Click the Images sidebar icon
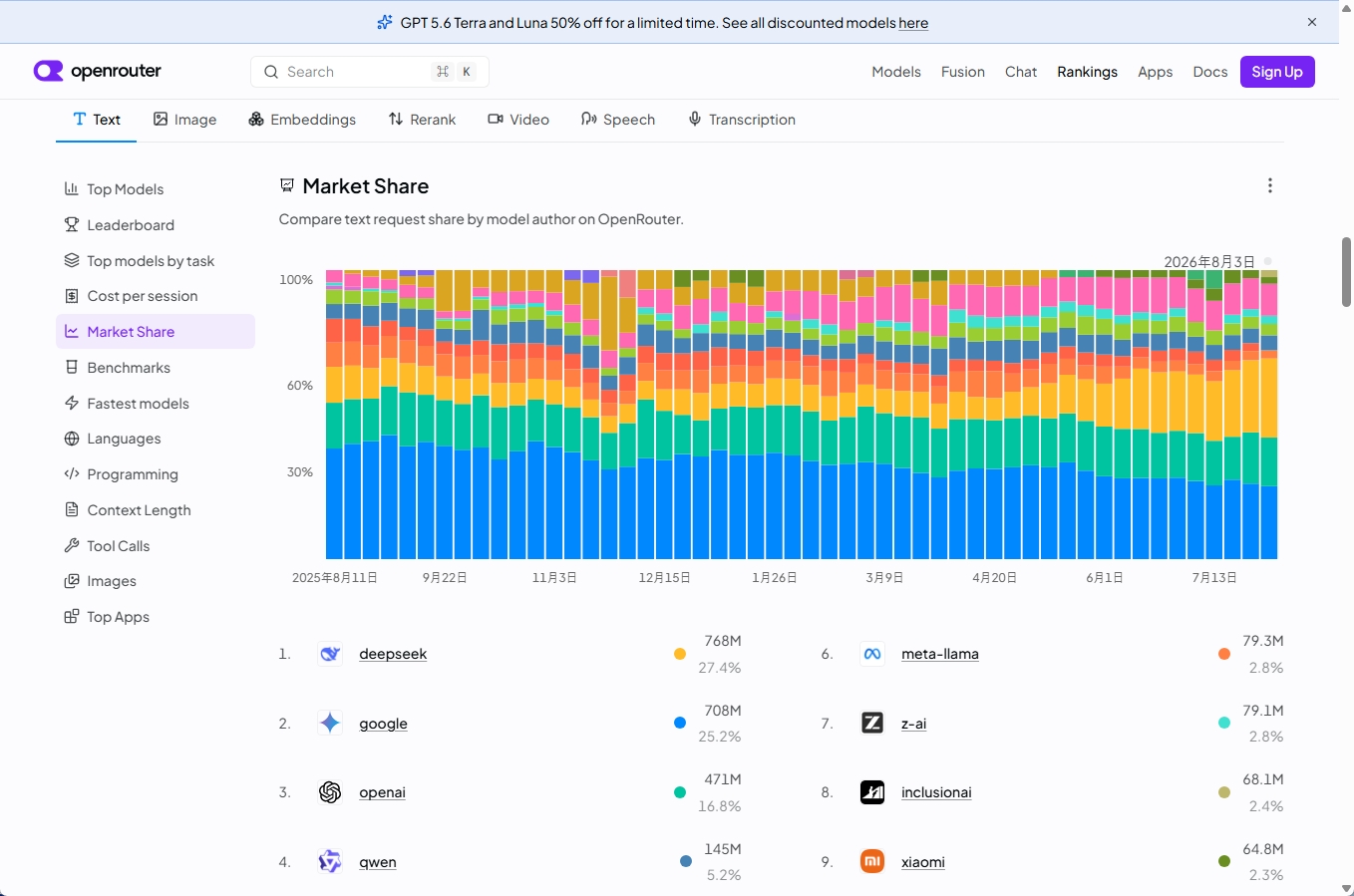 point(72,581)
